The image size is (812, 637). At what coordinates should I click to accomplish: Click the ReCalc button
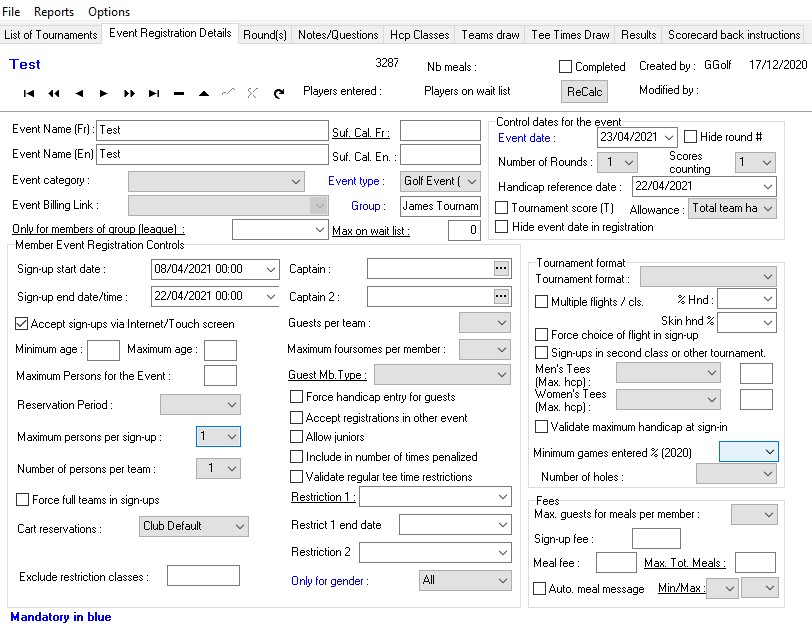click(584, 92)
